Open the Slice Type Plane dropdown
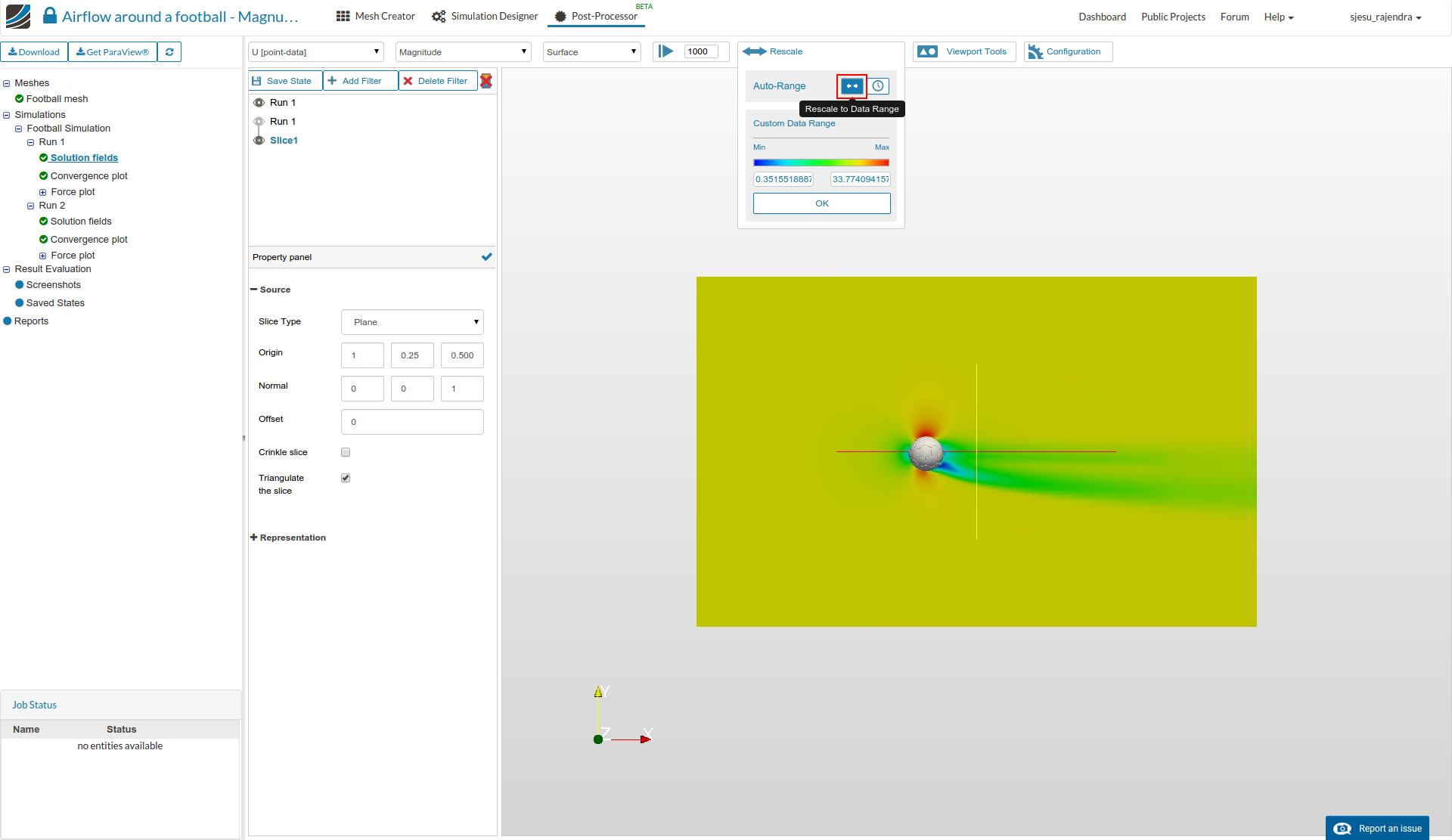Viewport: 1452px width, 840px height. pyautogui.click(x=412, y=322)
